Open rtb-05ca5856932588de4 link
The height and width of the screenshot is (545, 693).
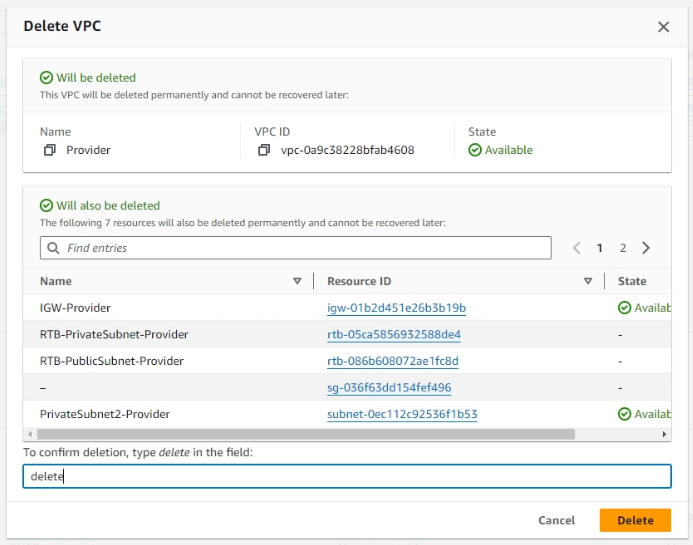pyautogui.click(x=393, y=334)
